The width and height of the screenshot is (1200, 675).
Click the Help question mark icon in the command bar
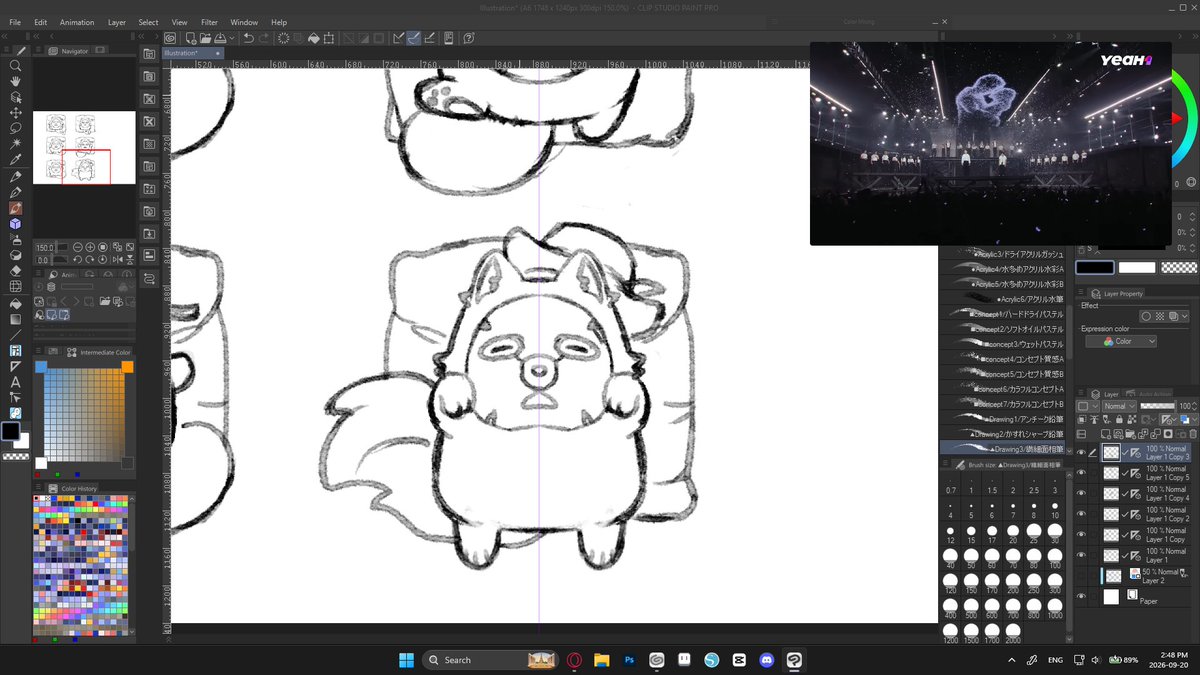click(x=468, y=38)
